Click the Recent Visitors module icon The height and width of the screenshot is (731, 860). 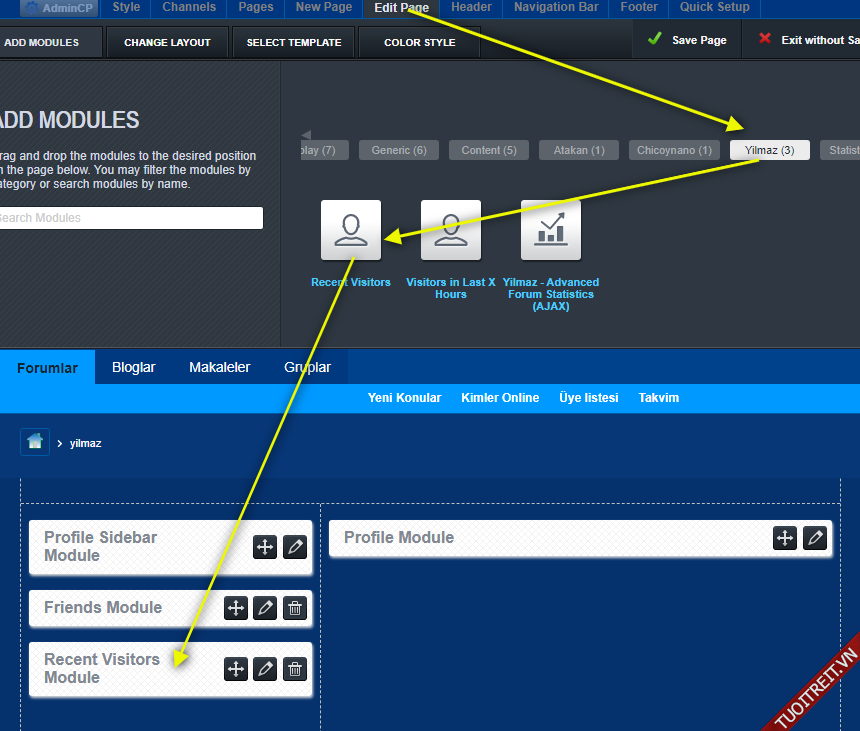point(350,230)
